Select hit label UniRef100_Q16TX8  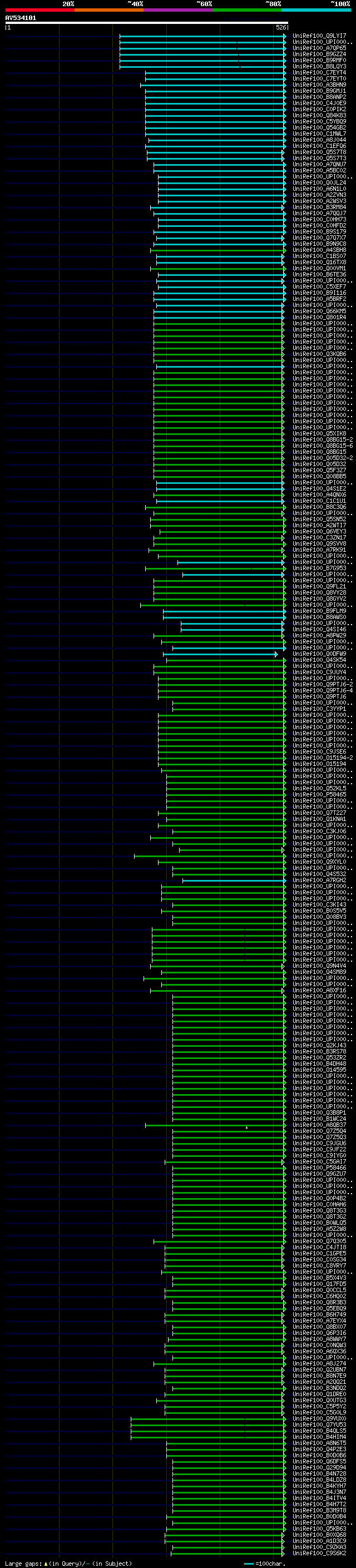point(319,263)
